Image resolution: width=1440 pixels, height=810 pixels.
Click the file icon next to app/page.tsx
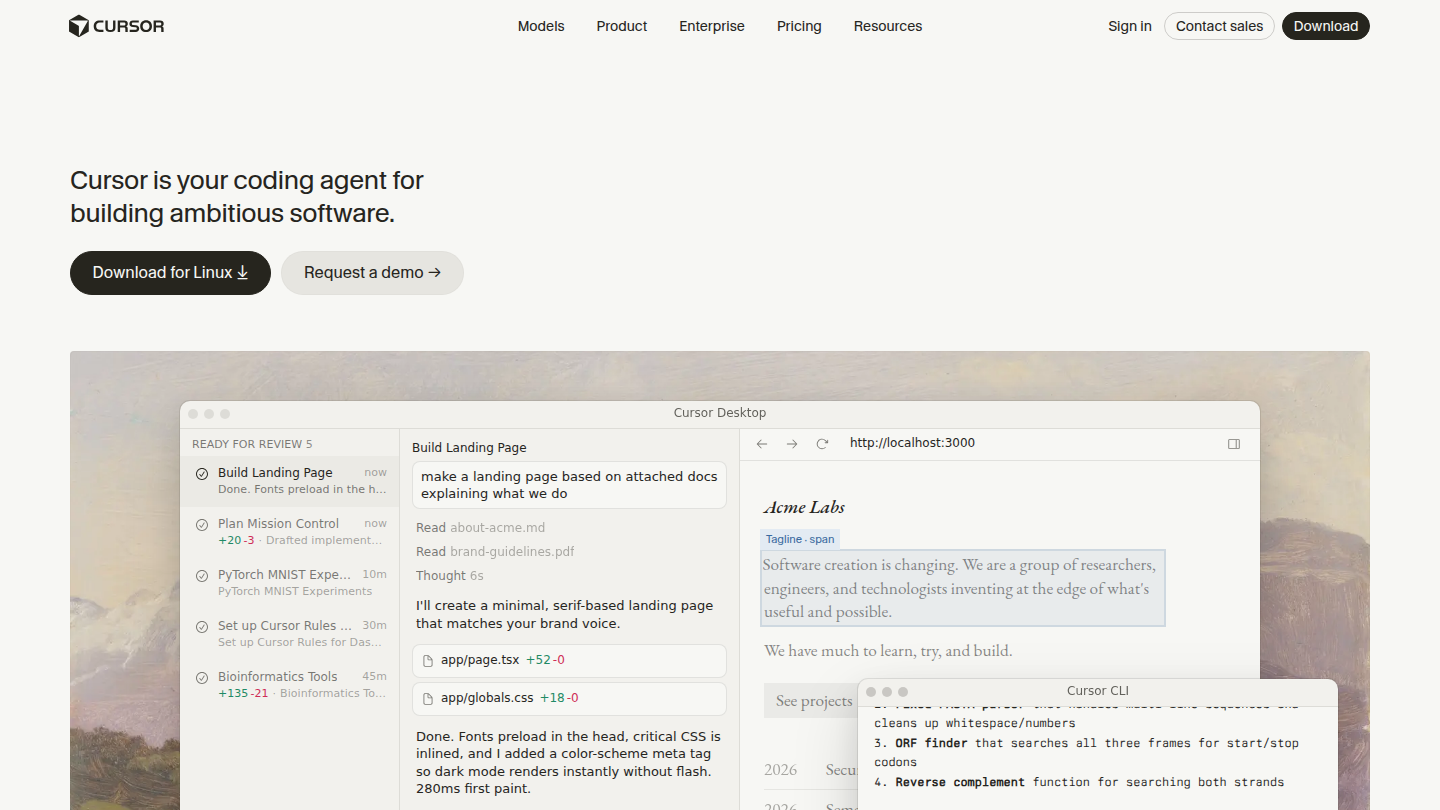428,661
